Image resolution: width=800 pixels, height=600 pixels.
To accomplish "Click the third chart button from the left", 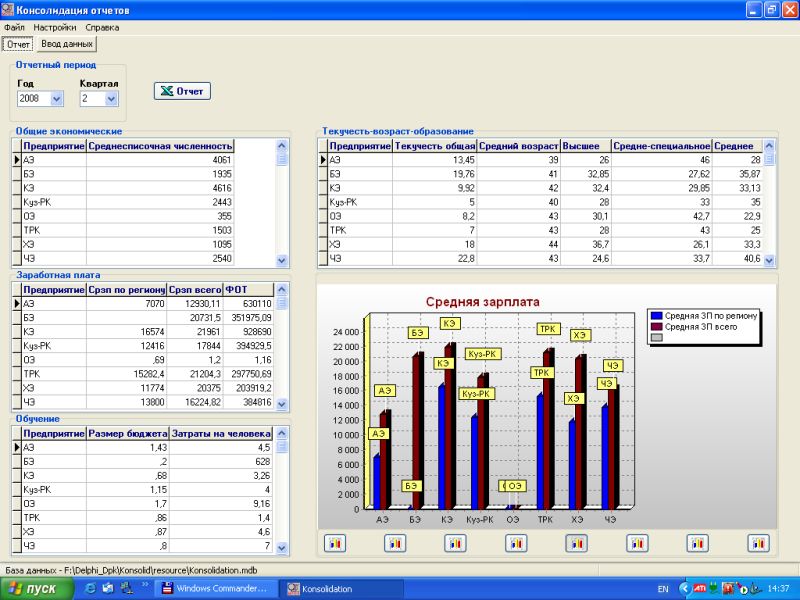I will (455, 543).
